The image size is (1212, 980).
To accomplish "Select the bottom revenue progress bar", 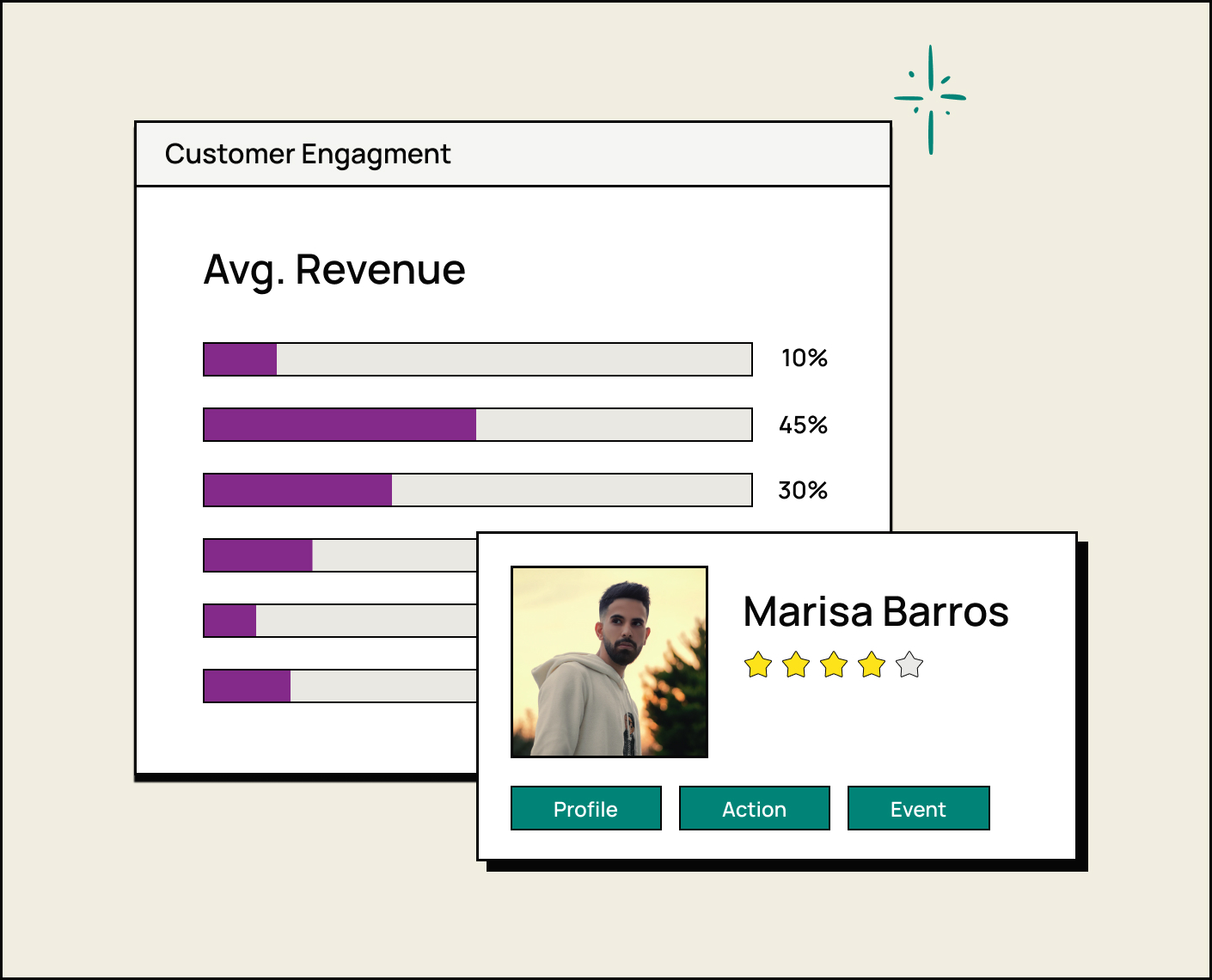I will tap(340, 686).
